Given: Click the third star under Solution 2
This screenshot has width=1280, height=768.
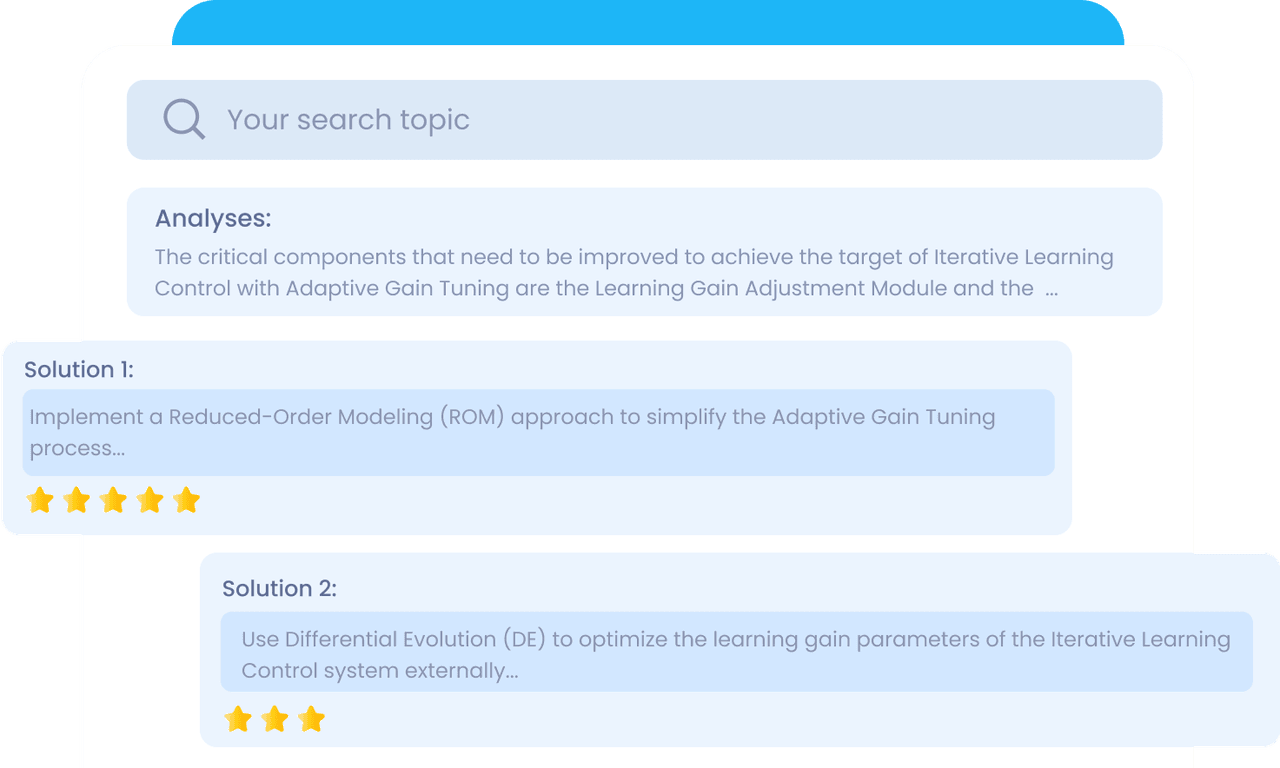Looking at the screenshot, I should (x=312, y=719).
